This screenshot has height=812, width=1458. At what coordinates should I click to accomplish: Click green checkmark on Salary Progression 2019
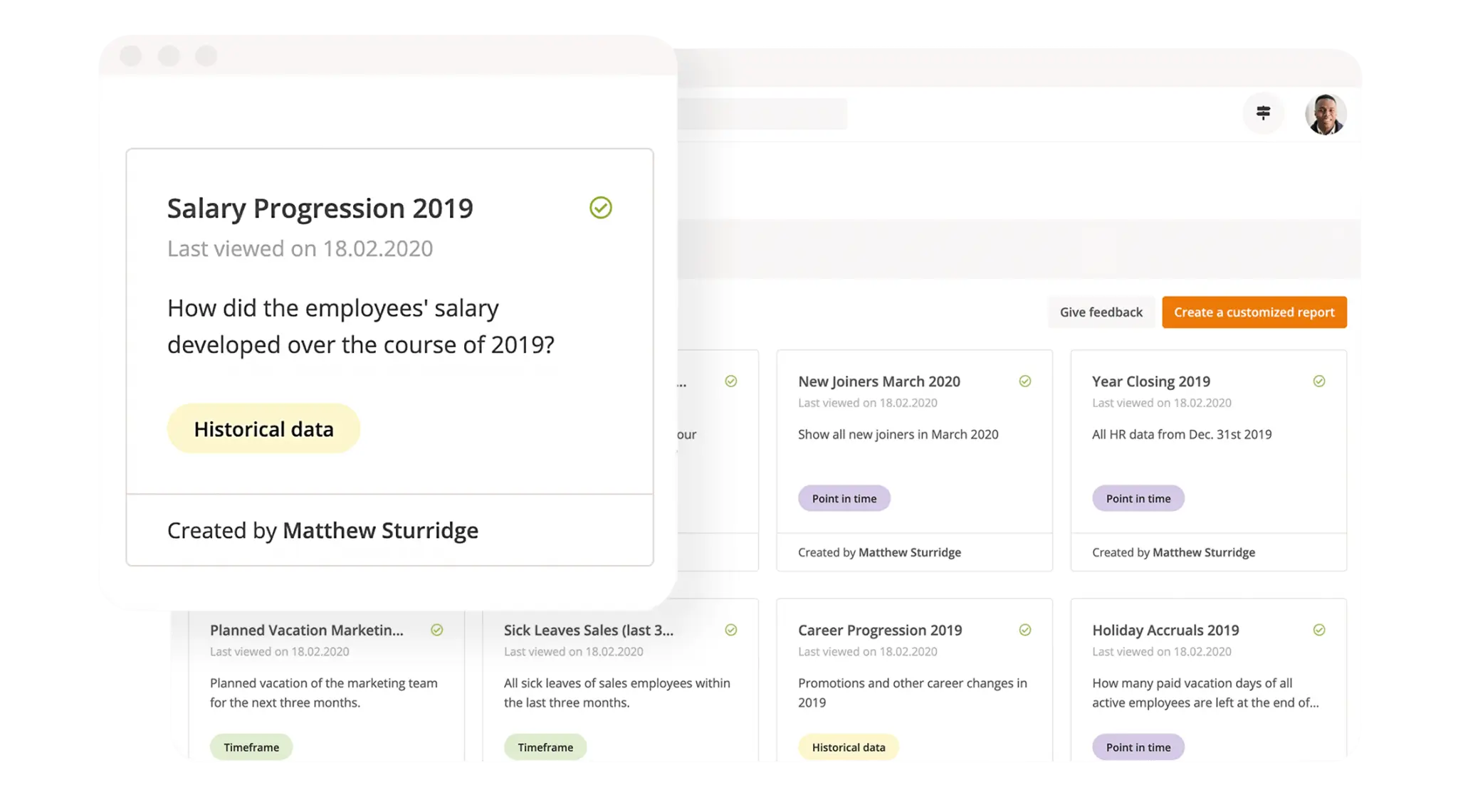(x=601, y=208)
